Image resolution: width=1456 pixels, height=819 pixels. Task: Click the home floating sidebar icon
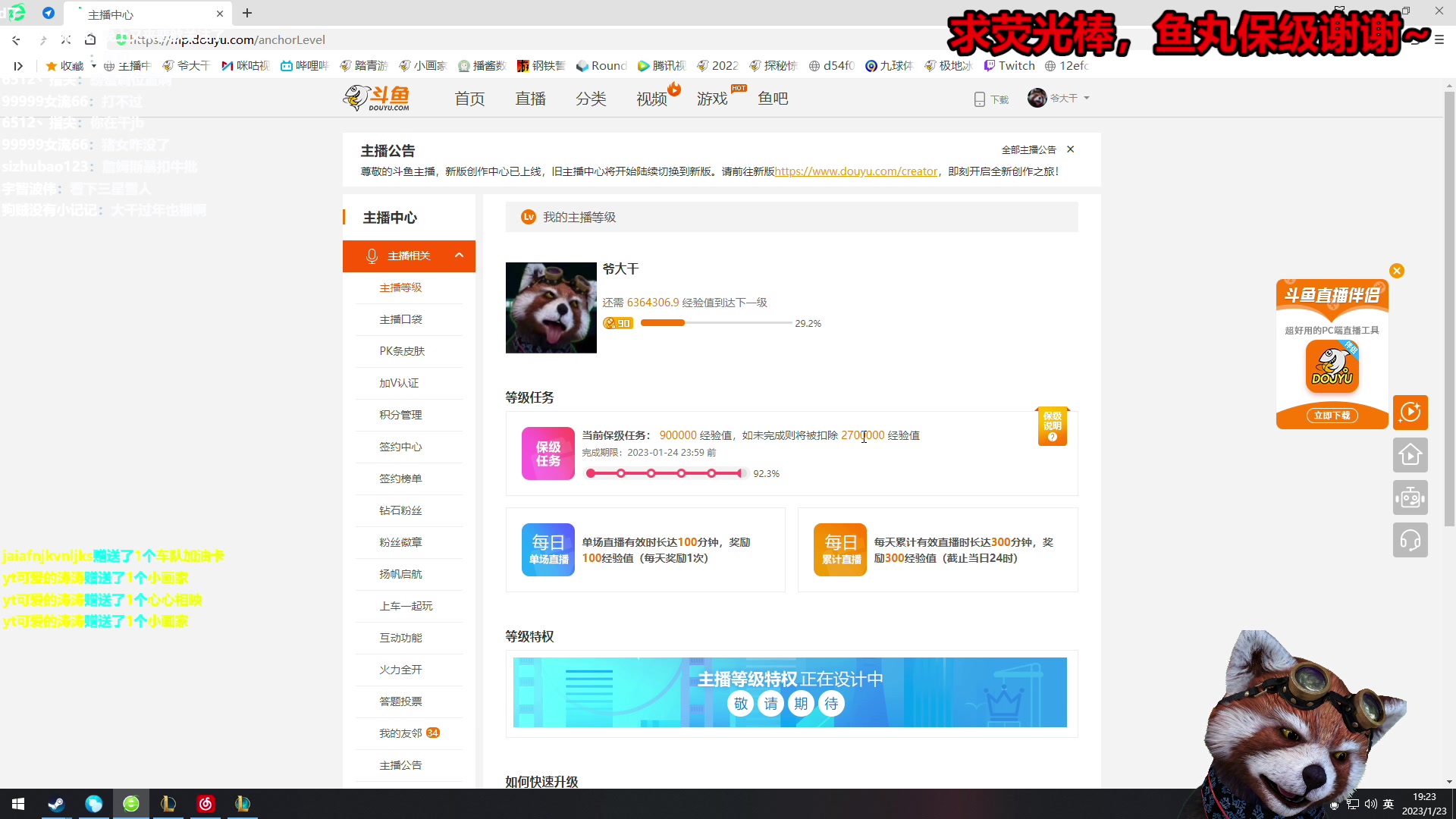pyautogui.click(x=1410, y=455)
